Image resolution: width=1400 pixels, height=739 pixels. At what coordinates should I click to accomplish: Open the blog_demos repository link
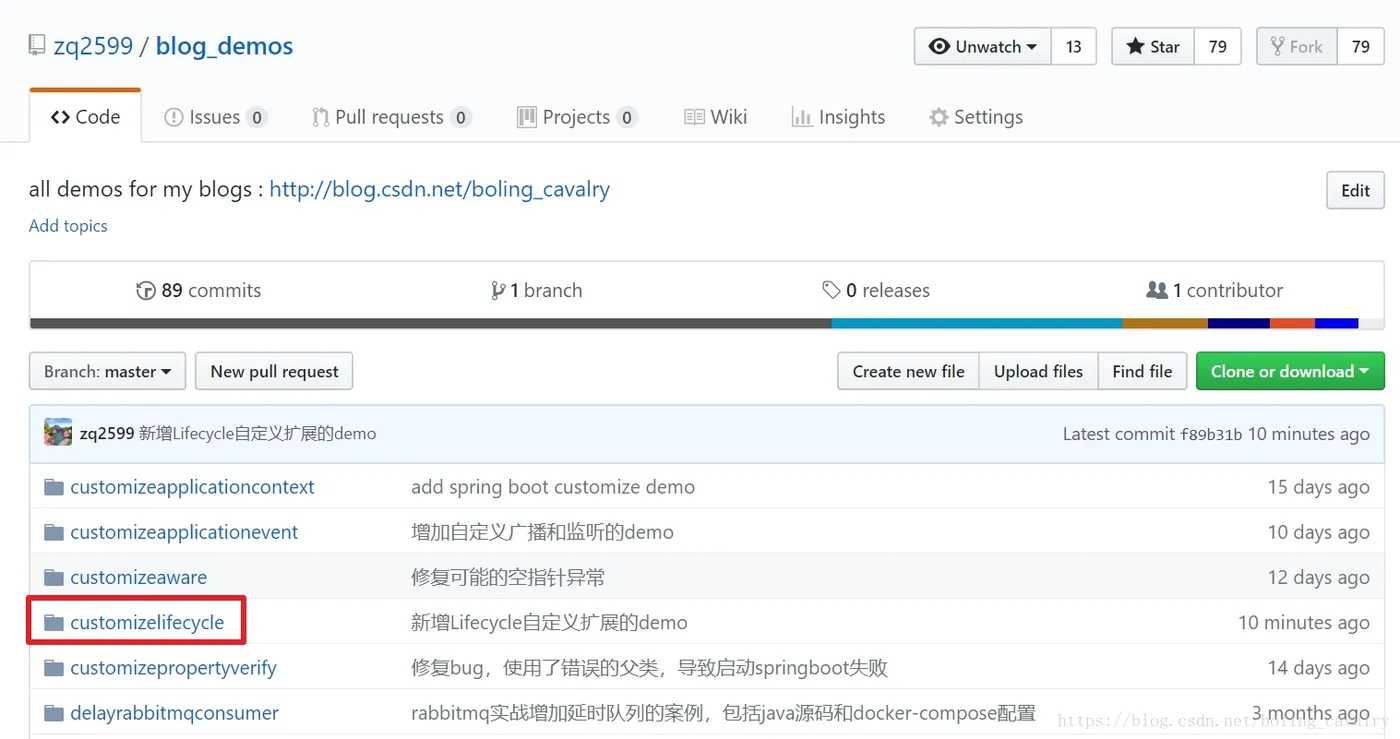coord(225,46)
